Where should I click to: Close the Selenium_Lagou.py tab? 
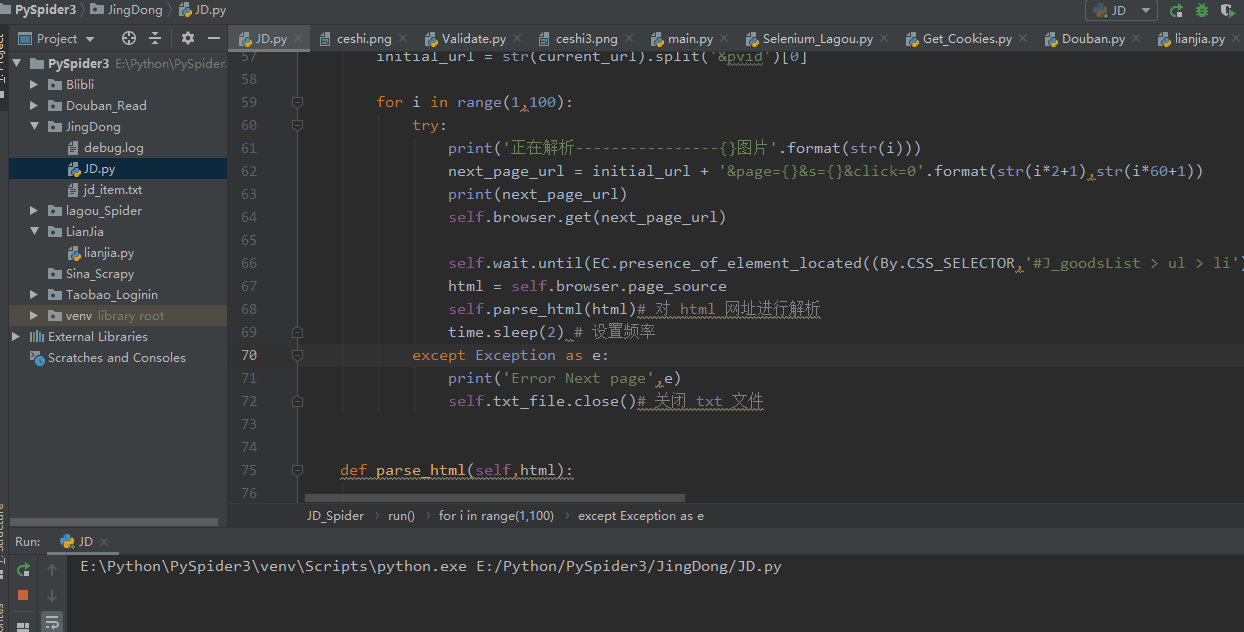click(884, 39)
